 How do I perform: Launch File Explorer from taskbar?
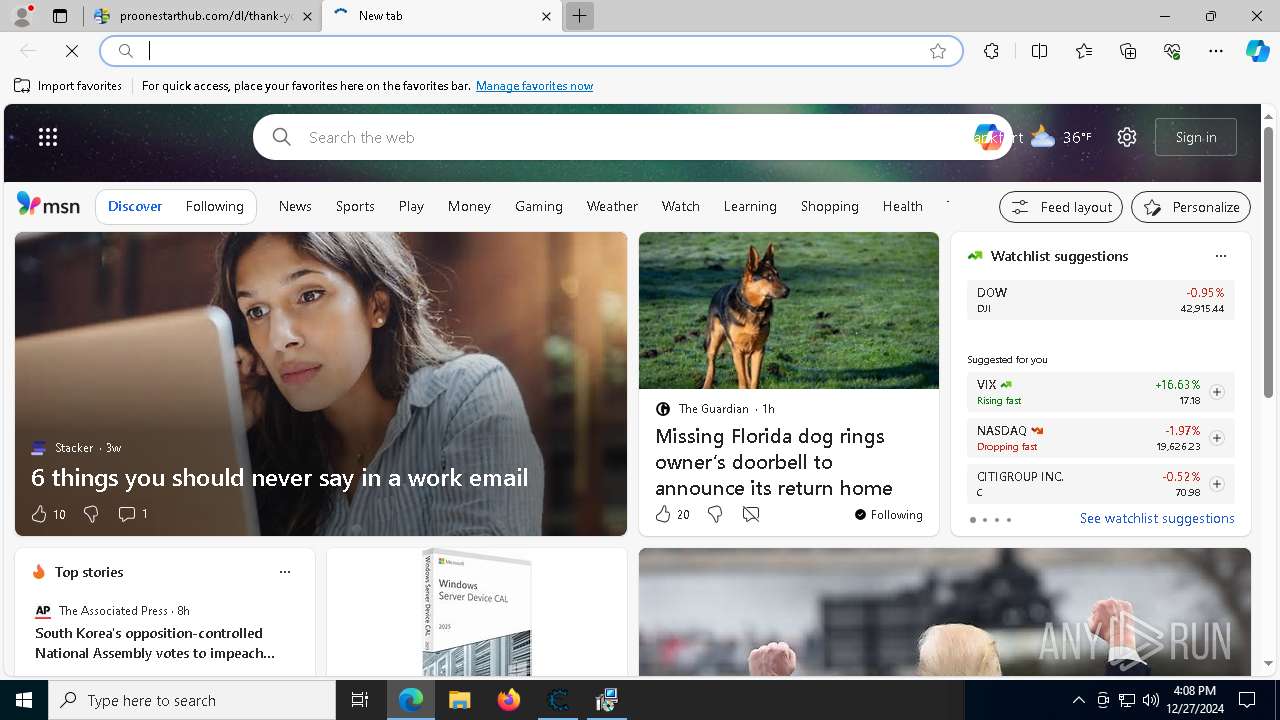coord(459,700)
